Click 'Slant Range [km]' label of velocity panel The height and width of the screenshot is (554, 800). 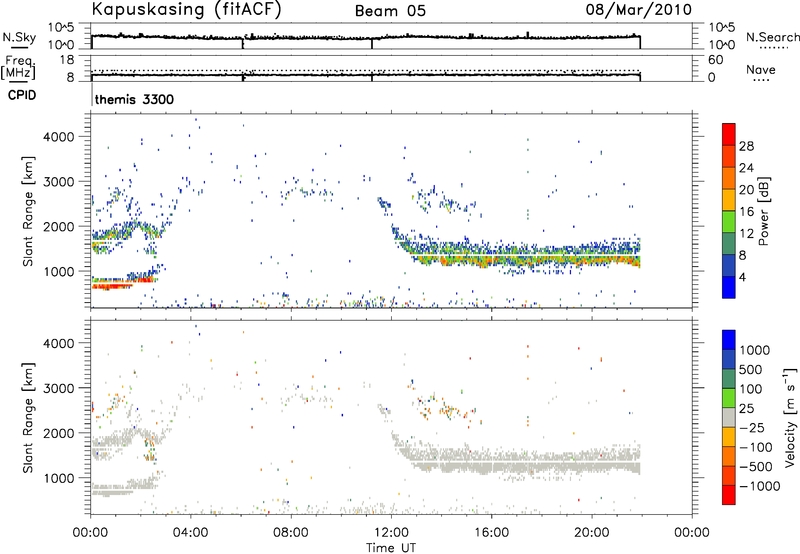(29, 417)
